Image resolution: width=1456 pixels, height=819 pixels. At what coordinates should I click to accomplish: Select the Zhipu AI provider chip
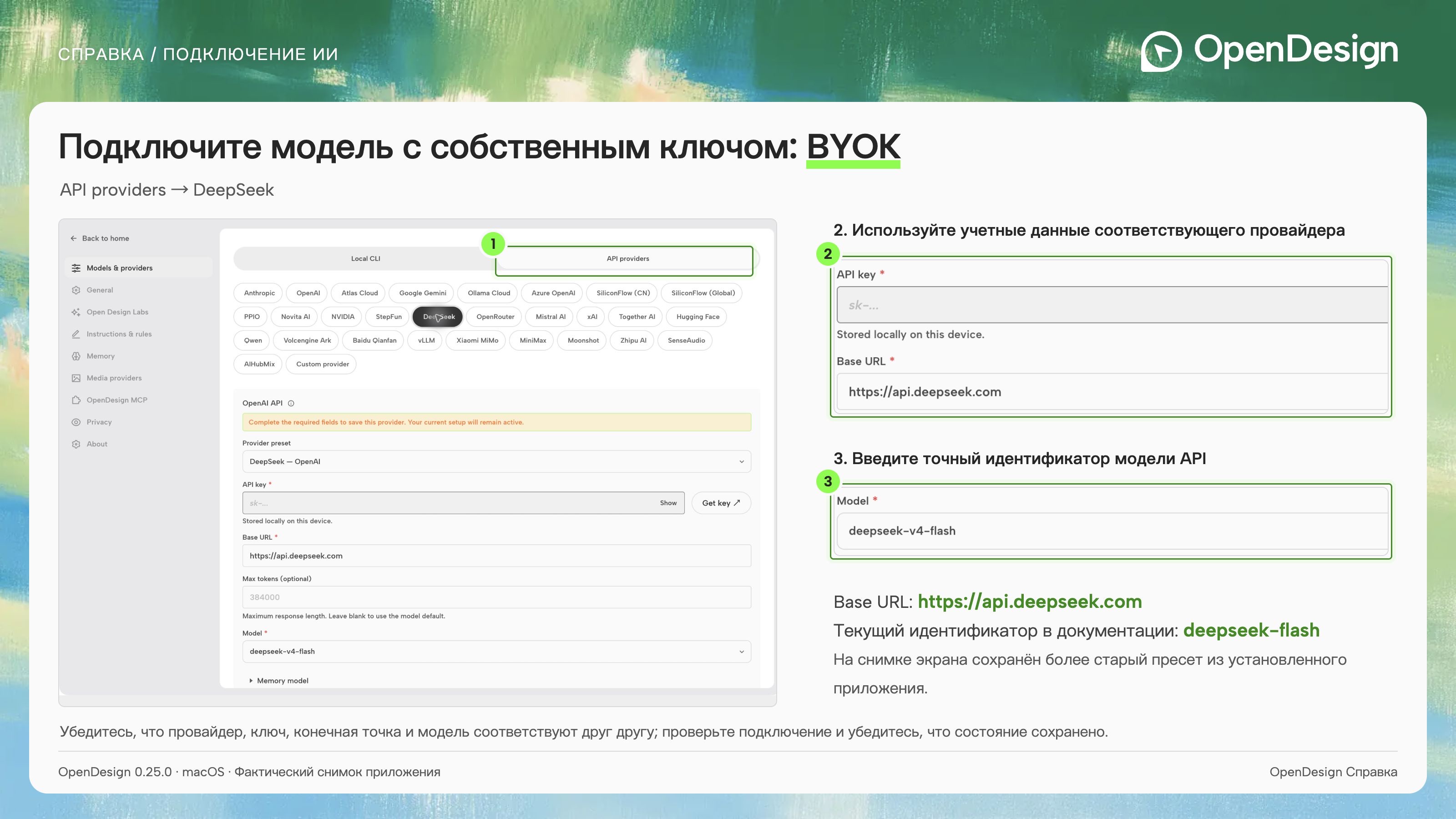633,340
